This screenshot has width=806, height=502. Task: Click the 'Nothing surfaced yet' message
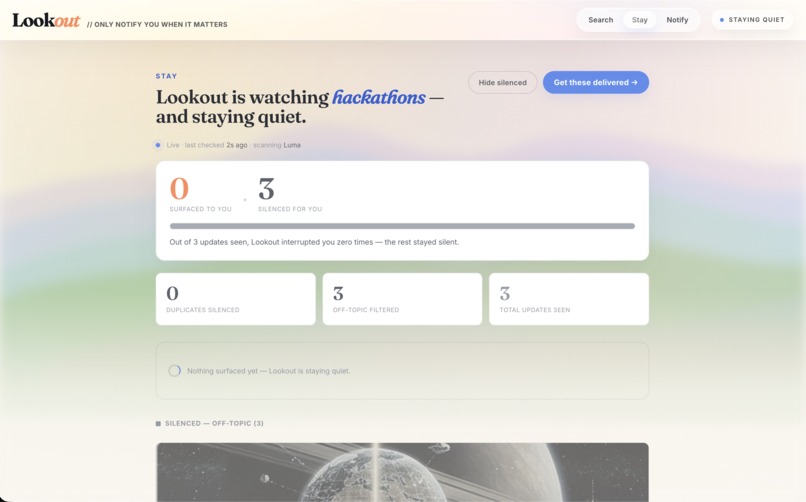coord(268,371)
